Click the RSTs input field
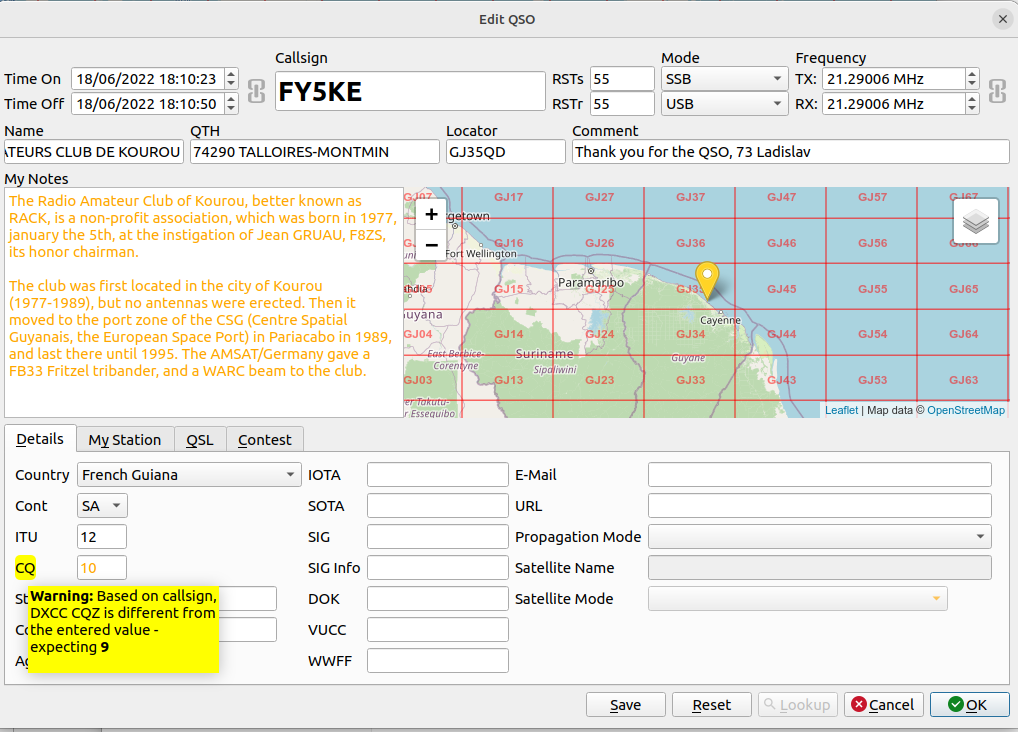The image size is (1018, 732). coord(622,79)
